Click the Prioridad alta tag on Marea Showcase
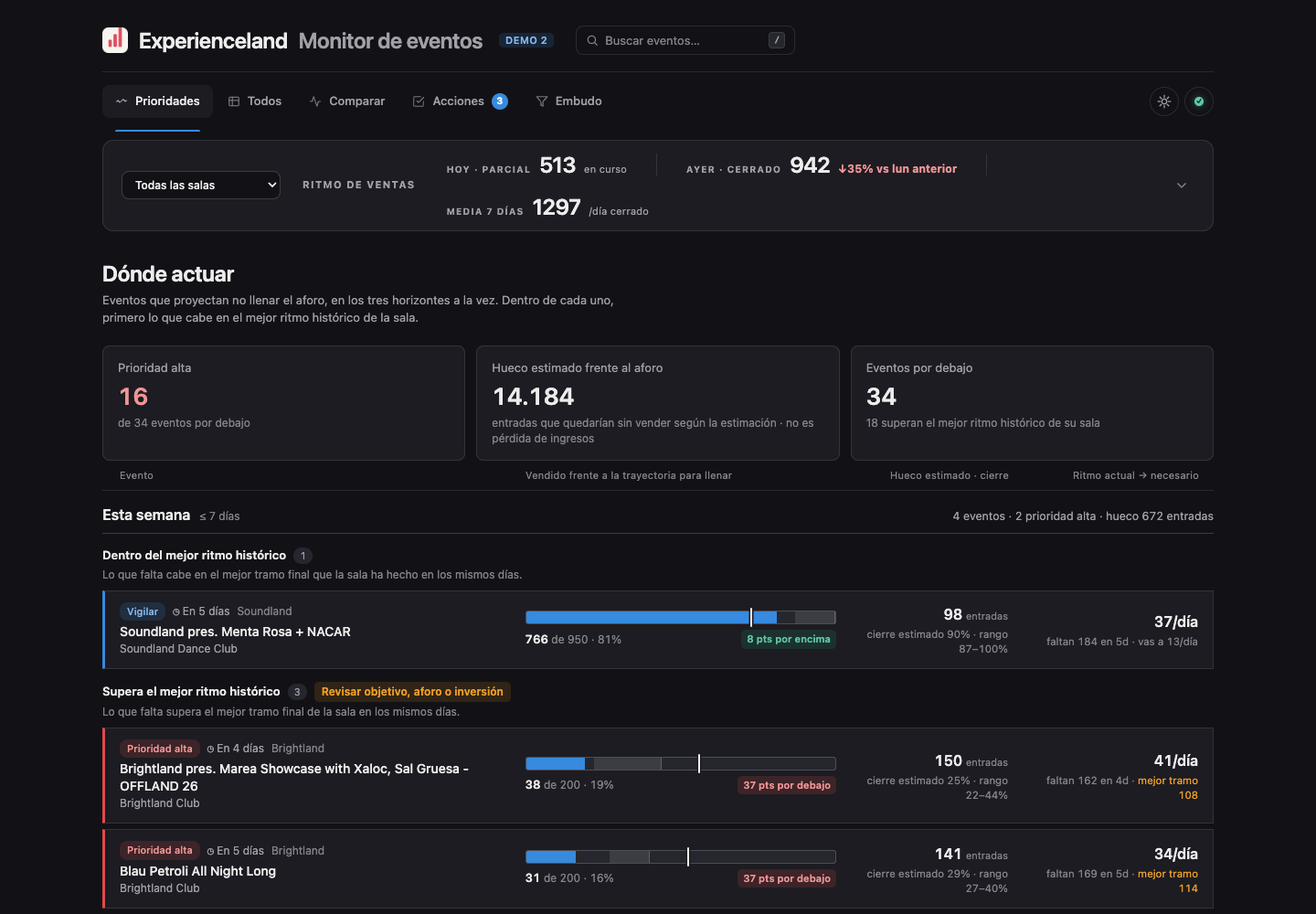The width and height of the screenshot is (1316, 914). (x=160, y=749)
